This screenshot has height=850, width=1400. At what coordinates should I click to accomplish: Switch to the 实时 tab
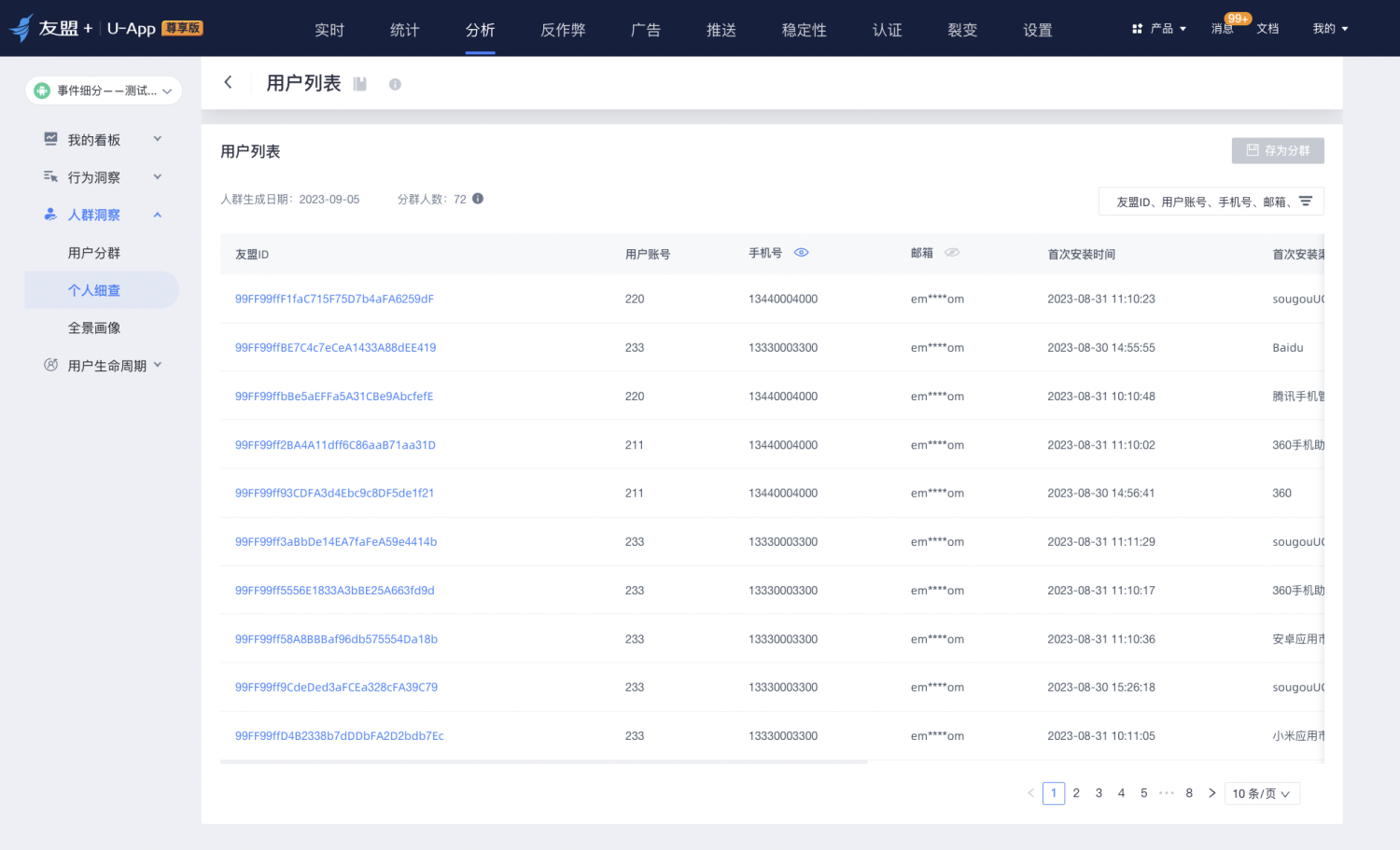click(x=329, y=30)
